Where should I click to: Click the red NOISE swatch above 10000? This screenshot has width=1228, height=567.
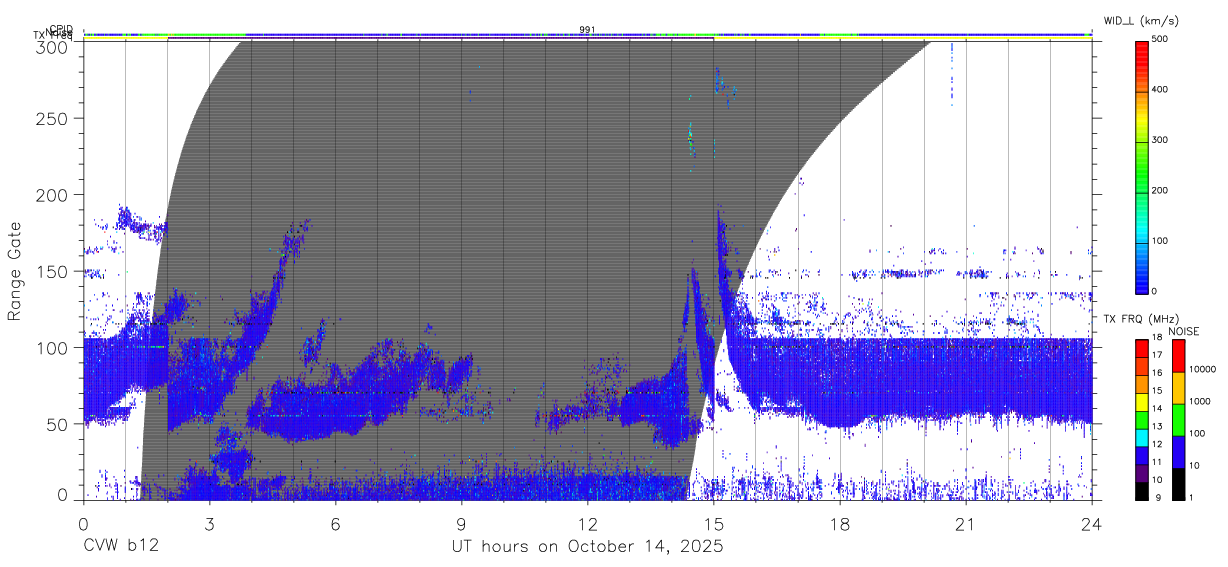tap(1178, 355)
